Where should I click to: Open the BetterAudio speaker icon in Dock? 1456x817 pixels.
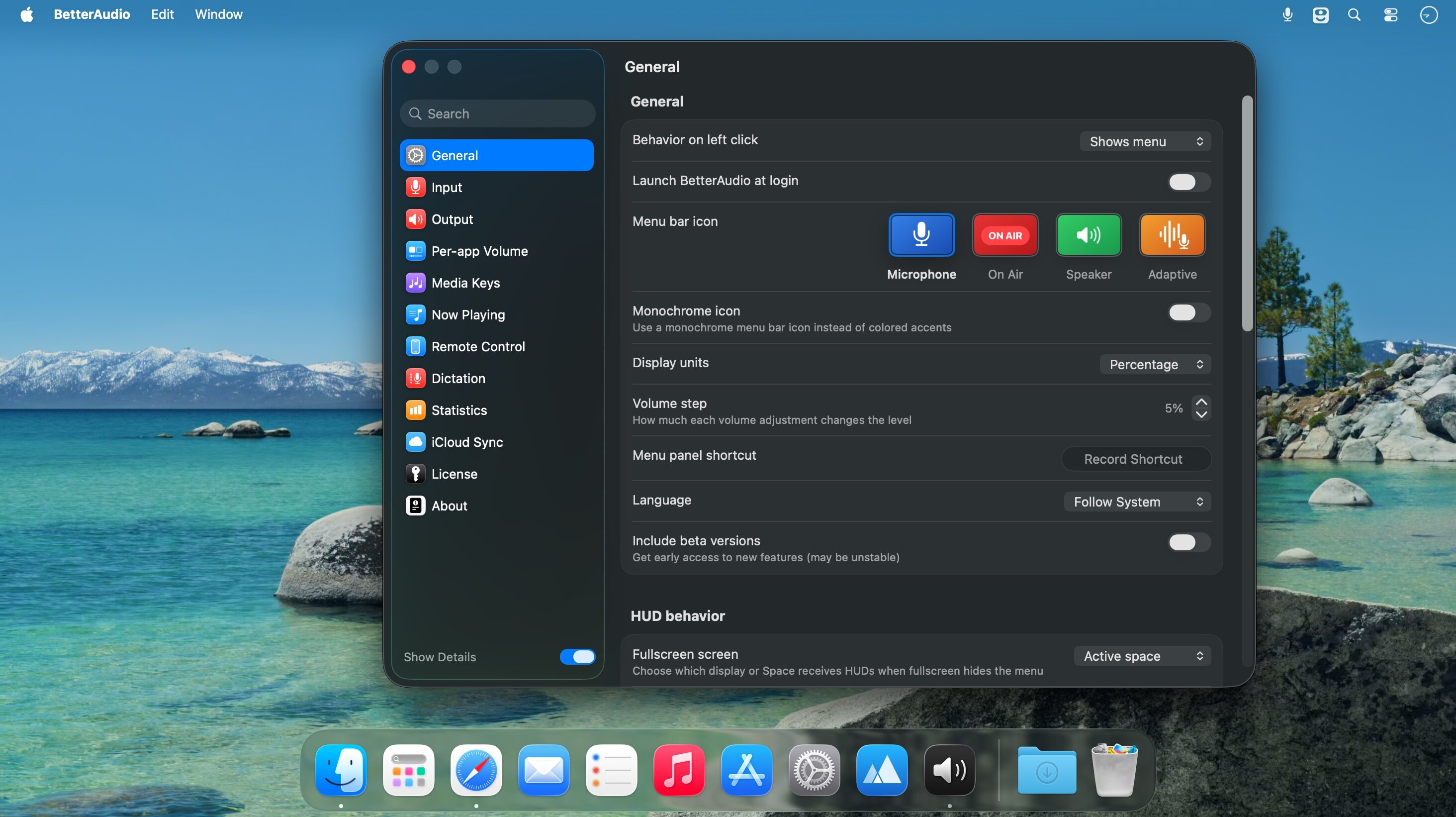949,770
